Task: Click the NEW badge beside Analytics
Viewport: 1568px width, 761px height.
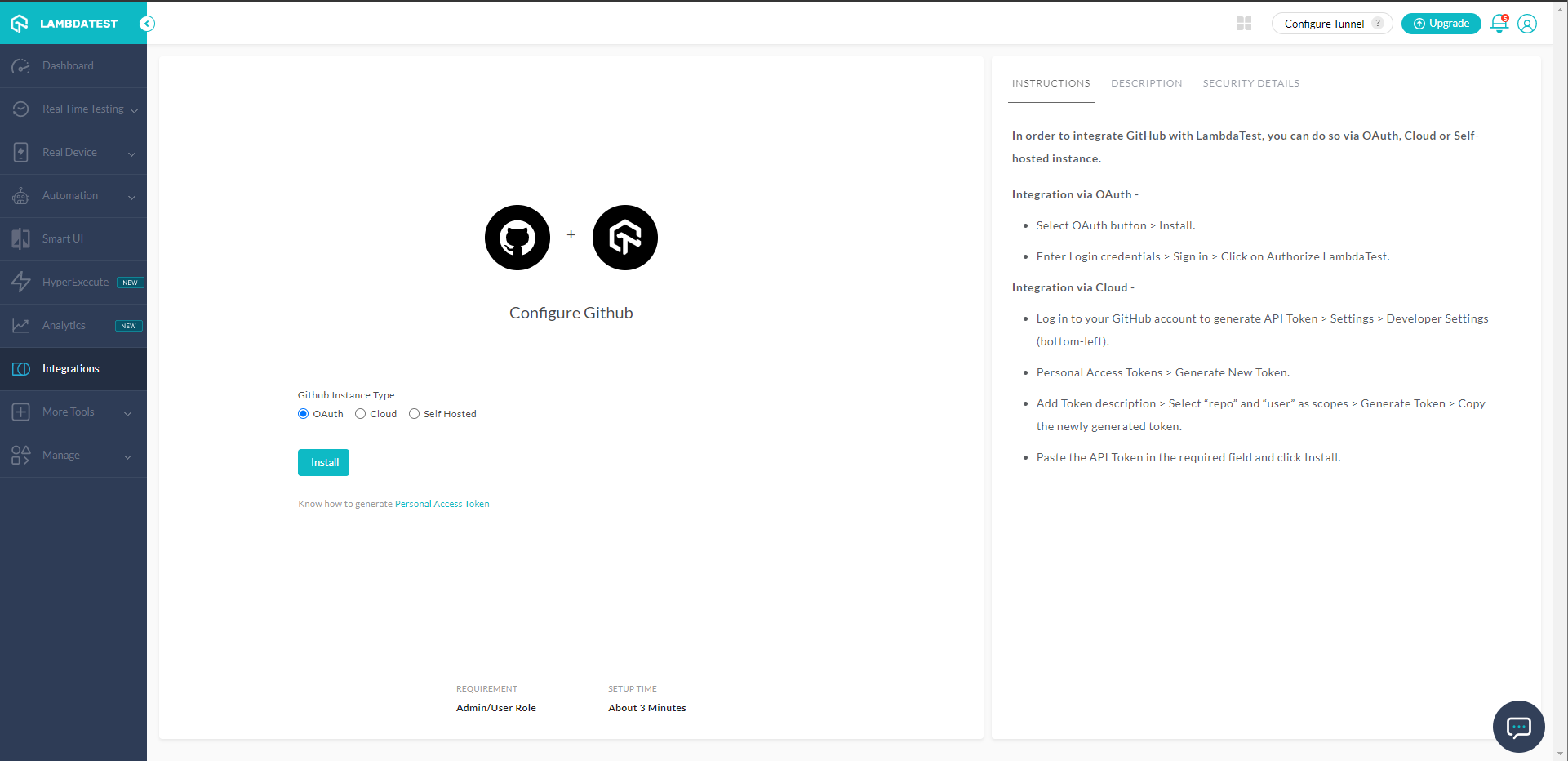Action: click(x=129, y=326)
